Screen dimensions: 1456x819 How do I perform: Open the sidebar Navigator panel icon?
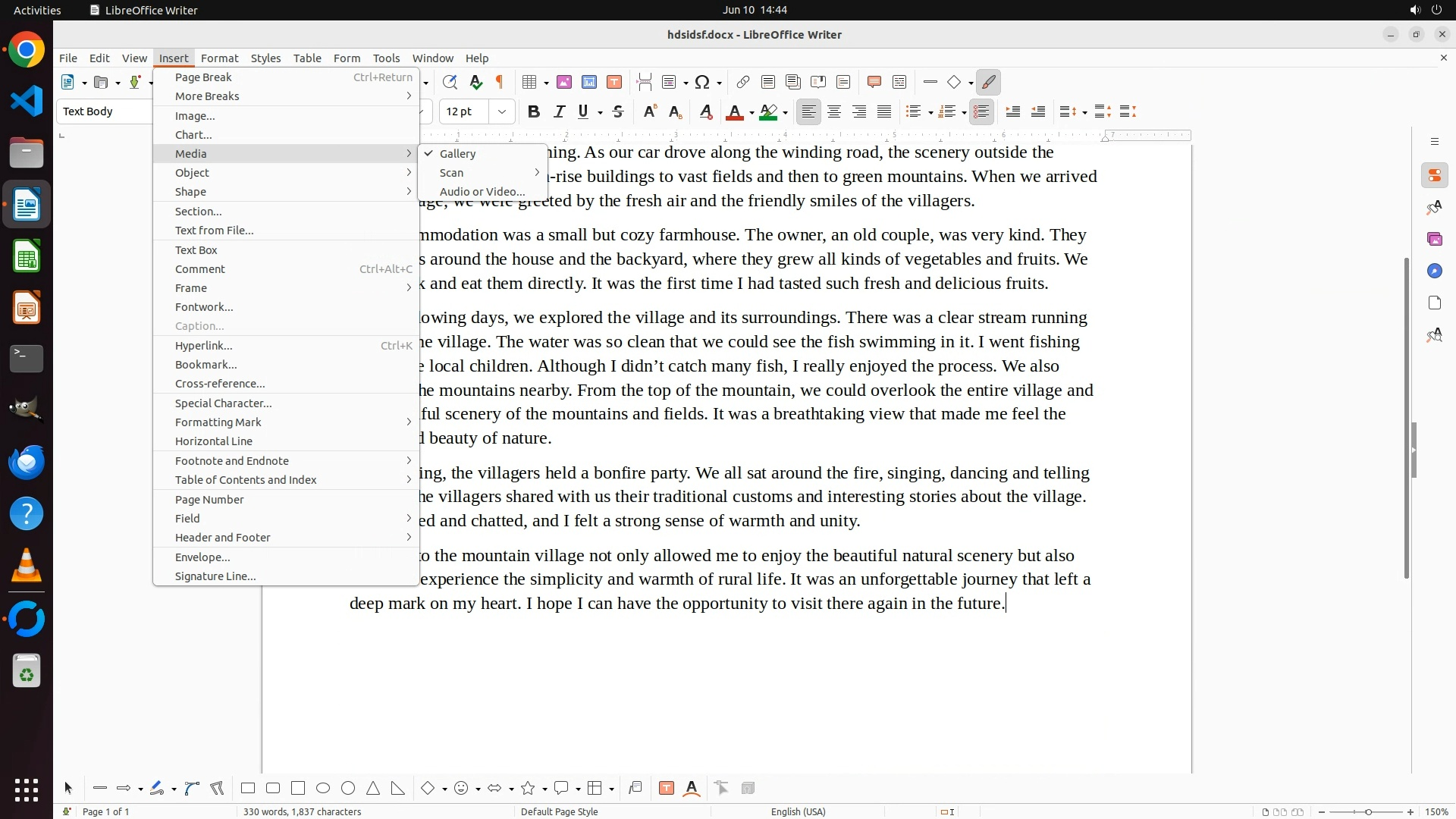coord(1434,271)
